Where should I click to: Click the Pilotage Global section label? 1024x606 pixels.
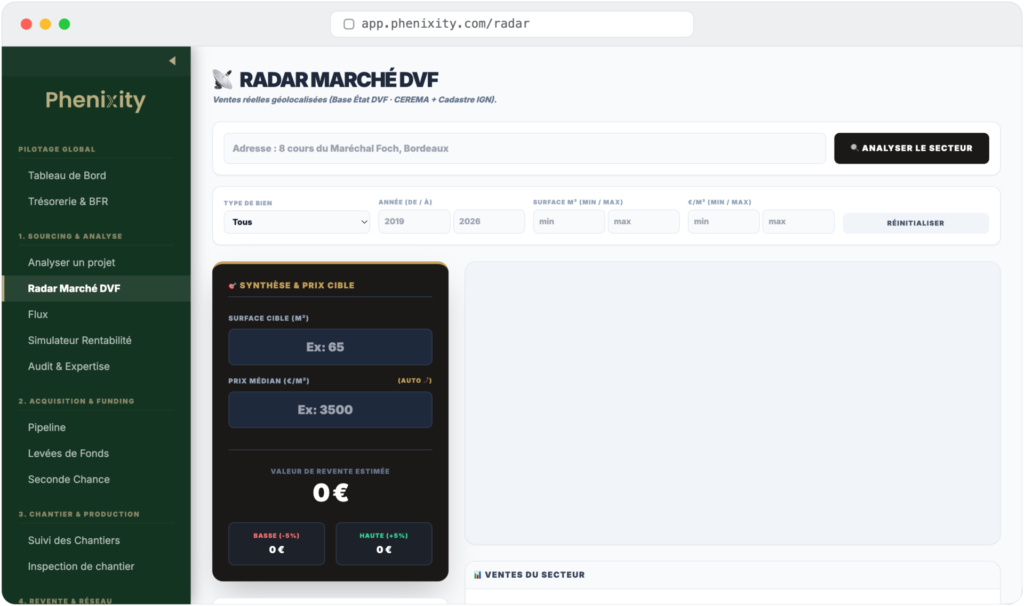[57, 150]
